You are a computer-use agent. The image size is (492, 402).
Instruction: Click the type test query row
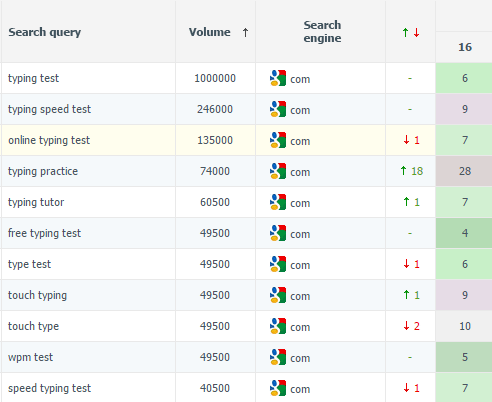246,264
